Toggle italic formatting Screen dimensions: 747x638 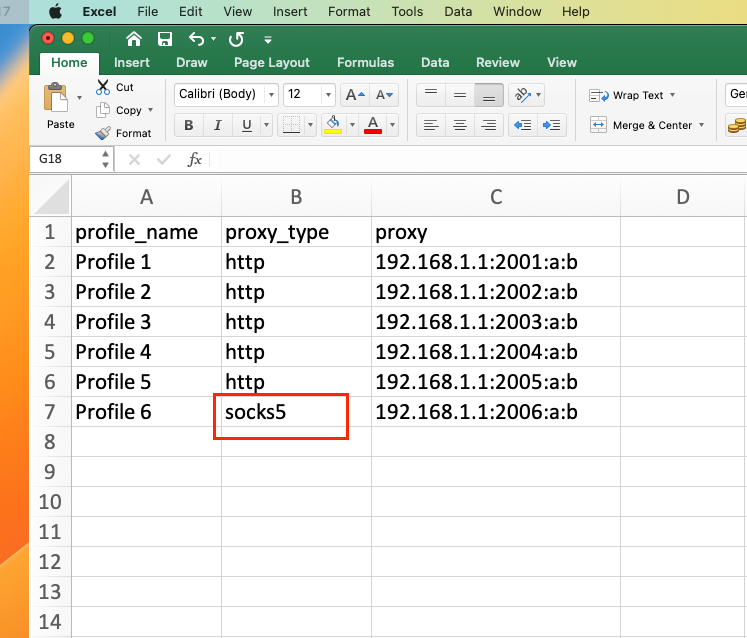pos(218,125)
